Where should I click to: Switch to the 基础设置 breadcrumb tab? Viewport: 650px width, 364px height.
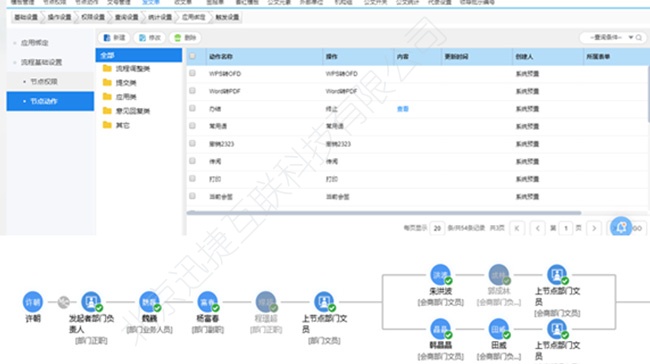tap(26, 17)
